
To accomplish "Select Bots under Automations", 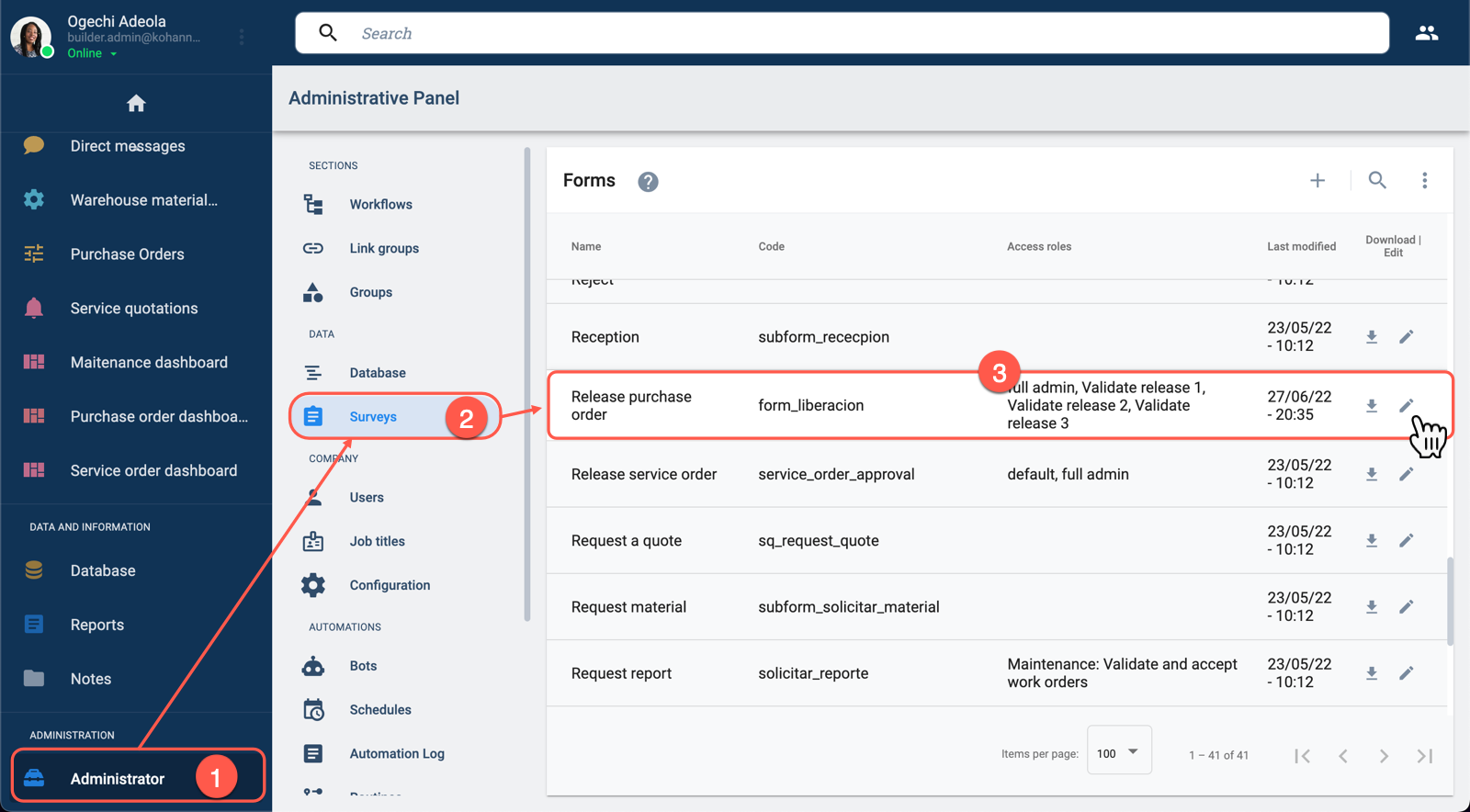I will 363,666.
